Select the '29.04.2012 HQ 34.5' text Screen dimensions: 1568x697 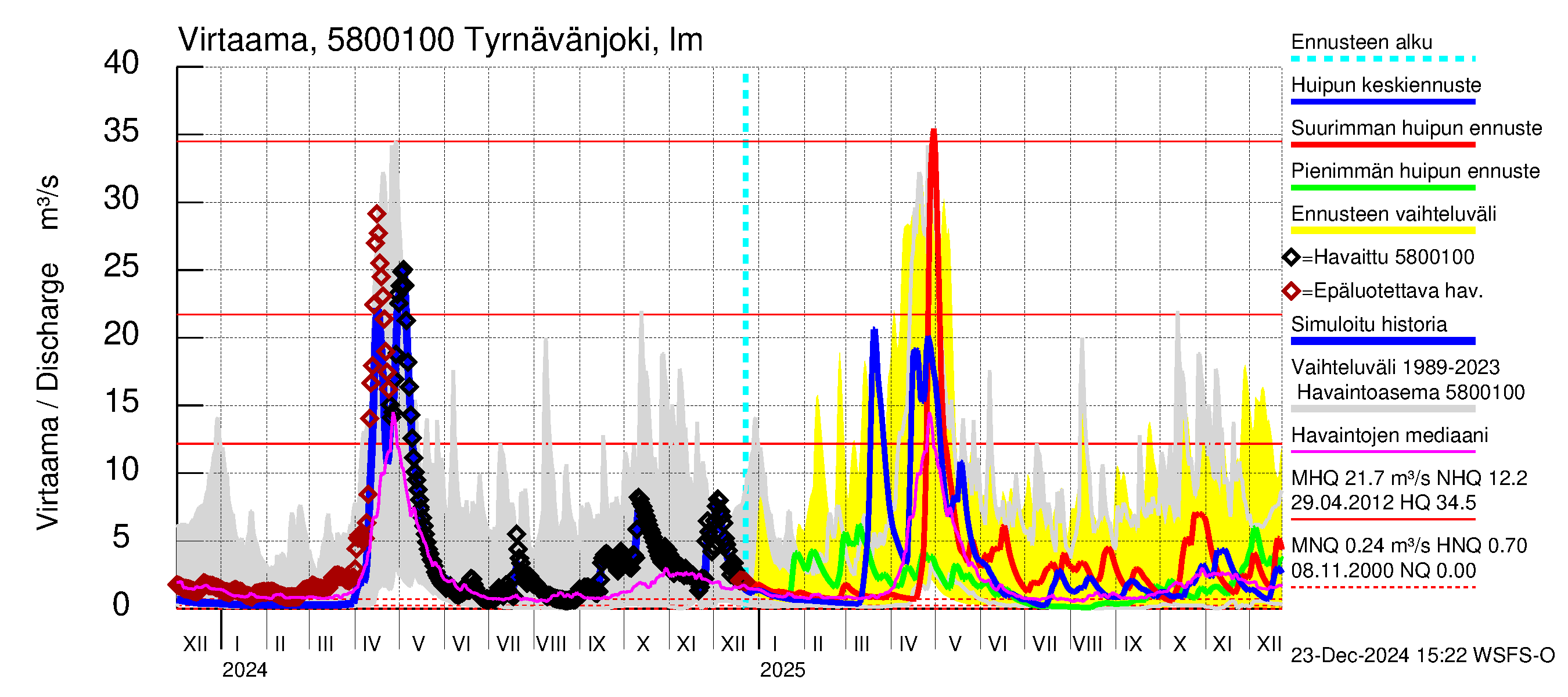(1383, 503)
